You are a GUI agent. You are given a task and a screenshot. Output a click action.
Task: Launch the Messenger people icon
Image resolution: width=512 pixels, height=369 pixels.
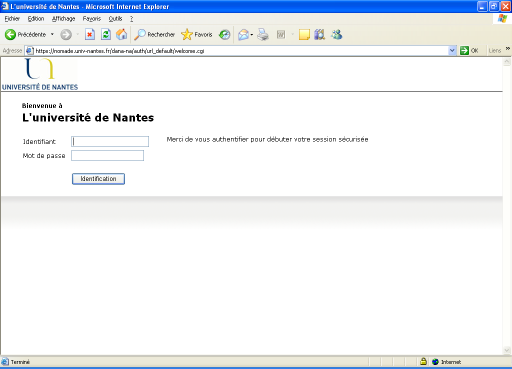pyautogui.click(x=337, y=34)
